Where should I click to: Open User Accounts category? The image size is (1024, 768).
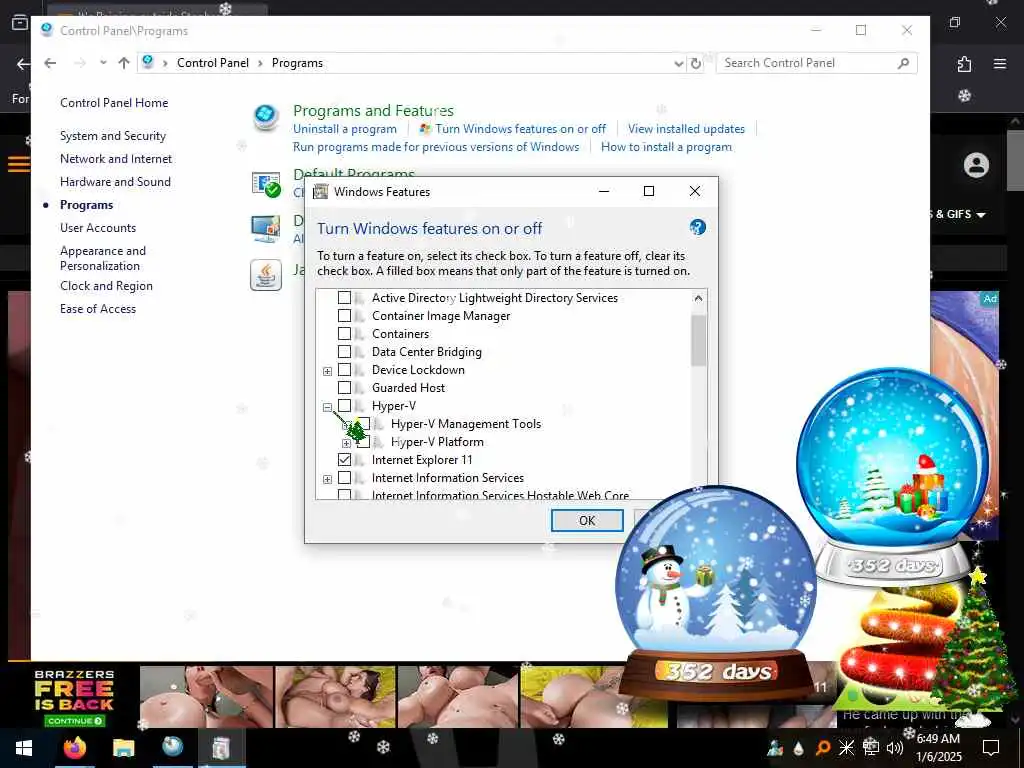[98, 228]
